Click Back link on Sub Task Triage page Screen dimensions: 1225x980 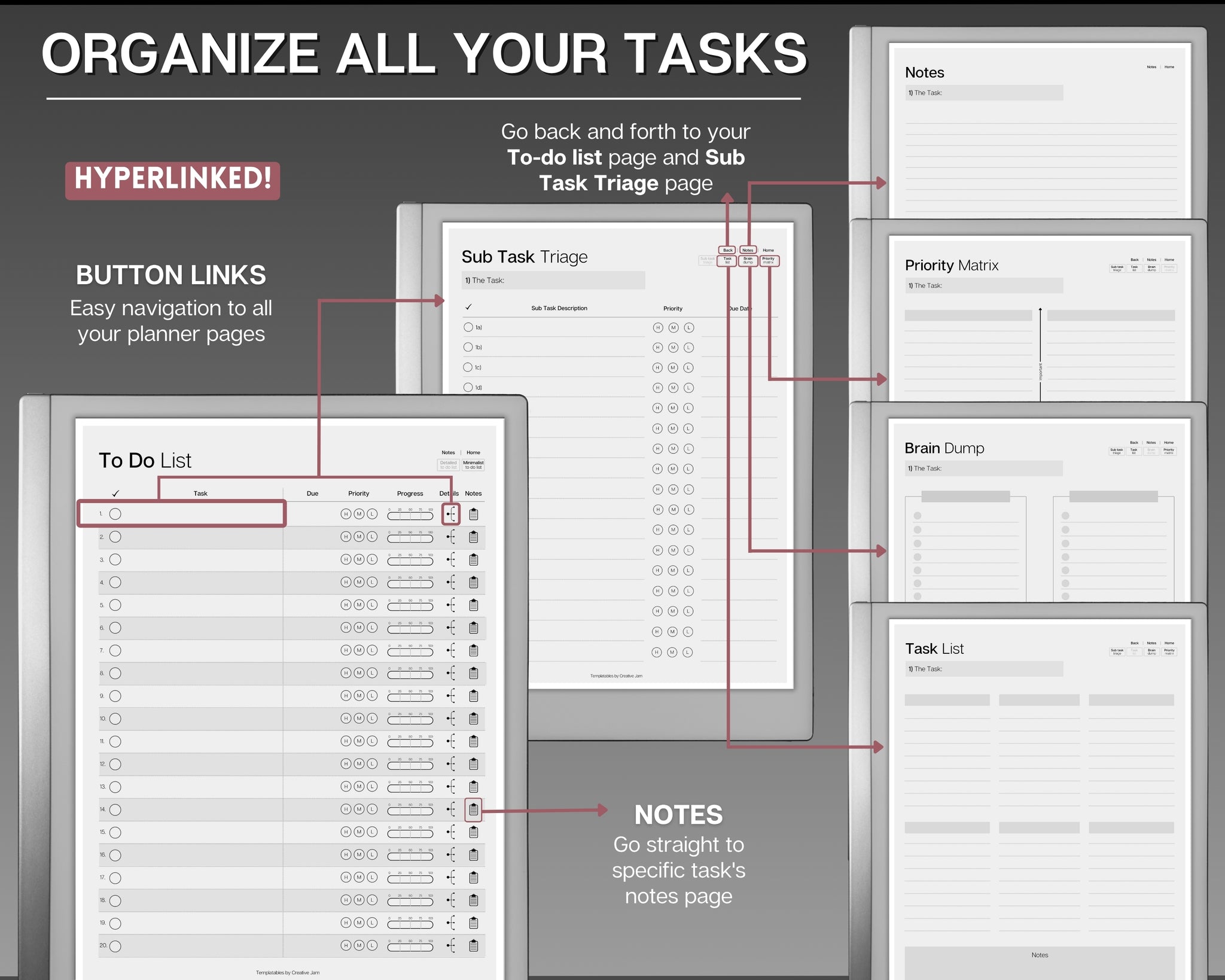click(727, 250)
